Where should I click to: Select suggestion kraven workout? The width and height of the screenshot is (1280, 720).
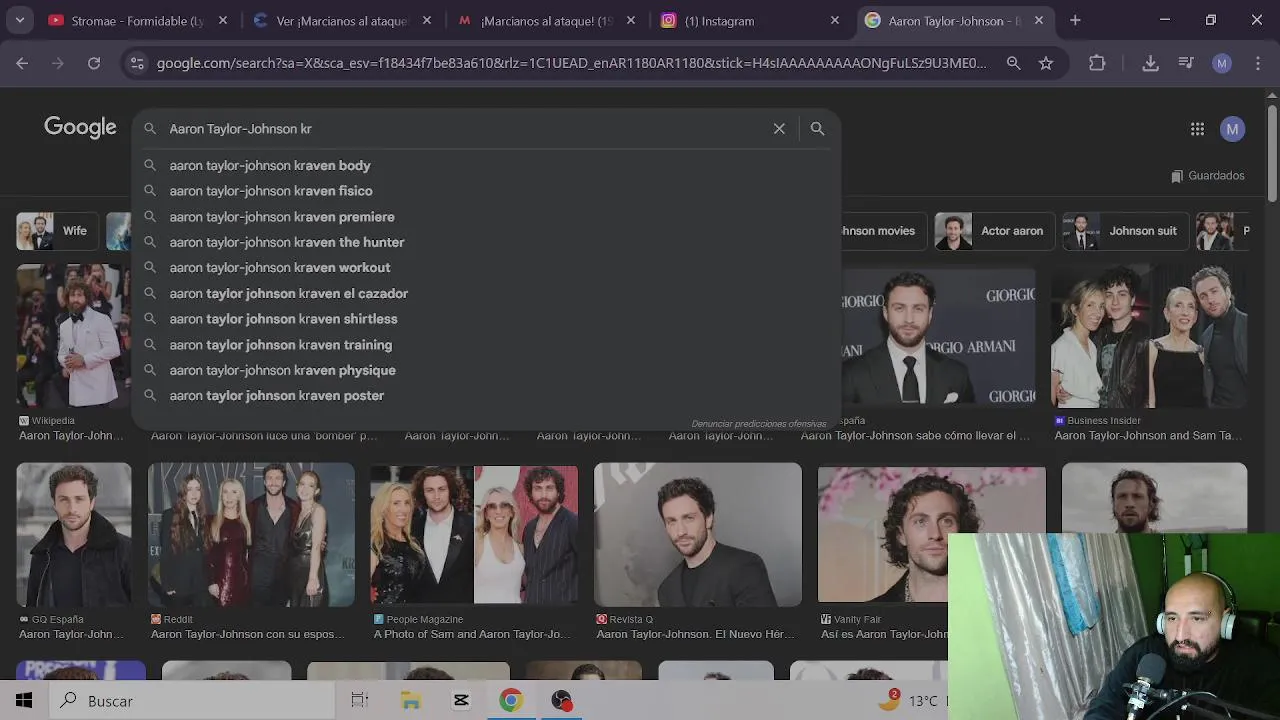(486, 268)
